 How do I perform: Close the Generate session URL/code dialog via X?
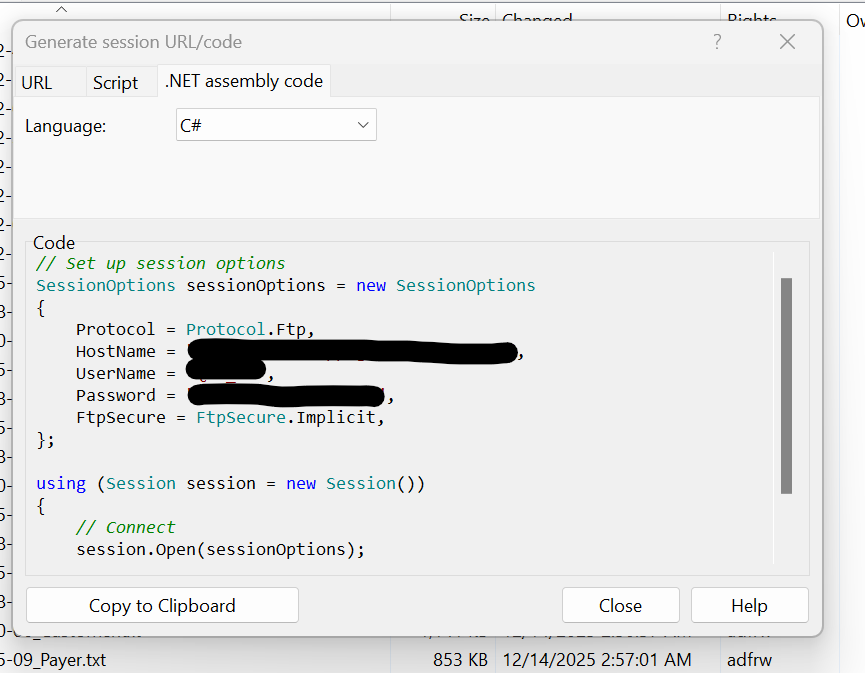(x=787, y=42)
